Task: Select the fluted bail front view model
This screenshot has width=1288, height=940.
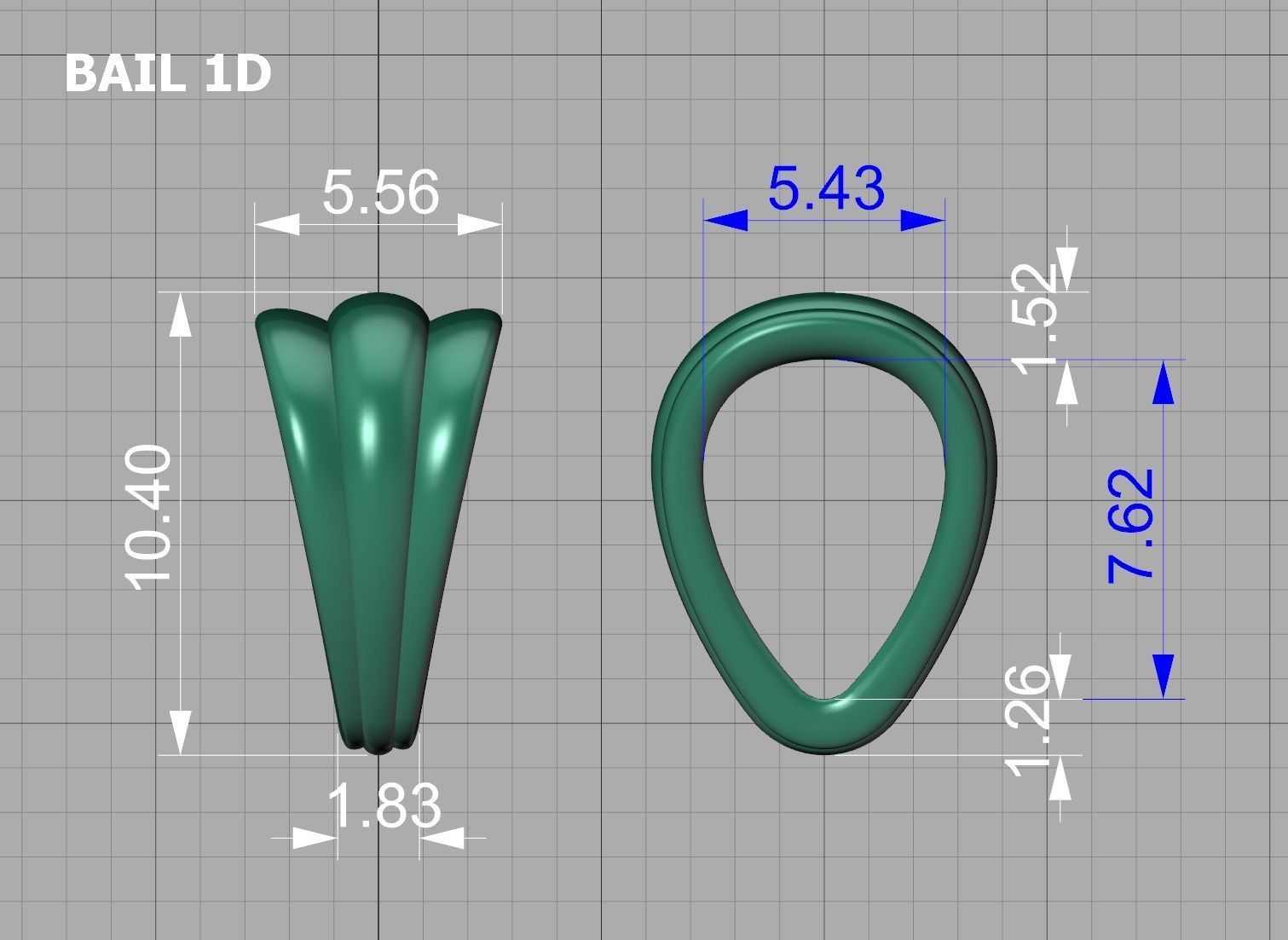Action: pos(378,523)
